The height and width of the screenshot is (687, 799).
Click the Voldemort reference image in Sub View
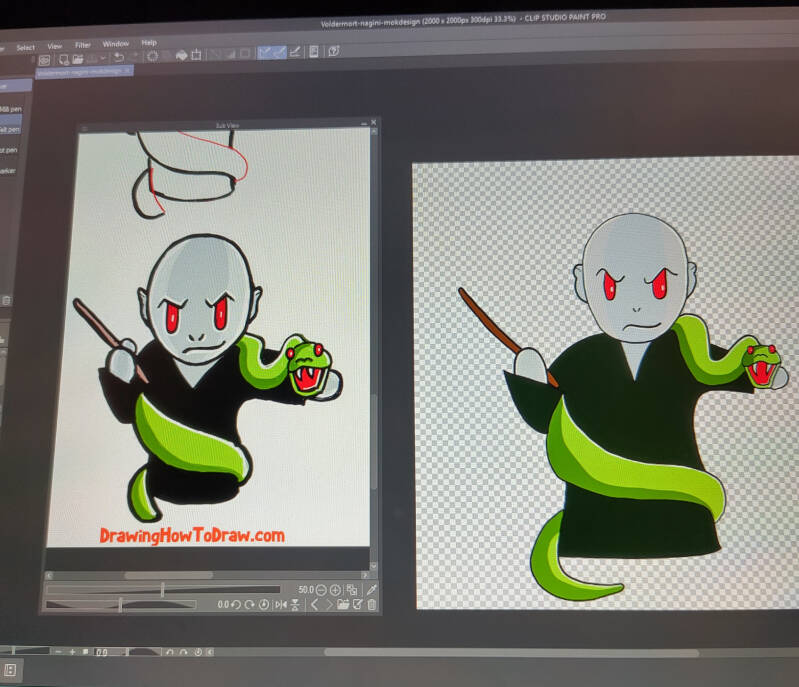coord(208,377)
